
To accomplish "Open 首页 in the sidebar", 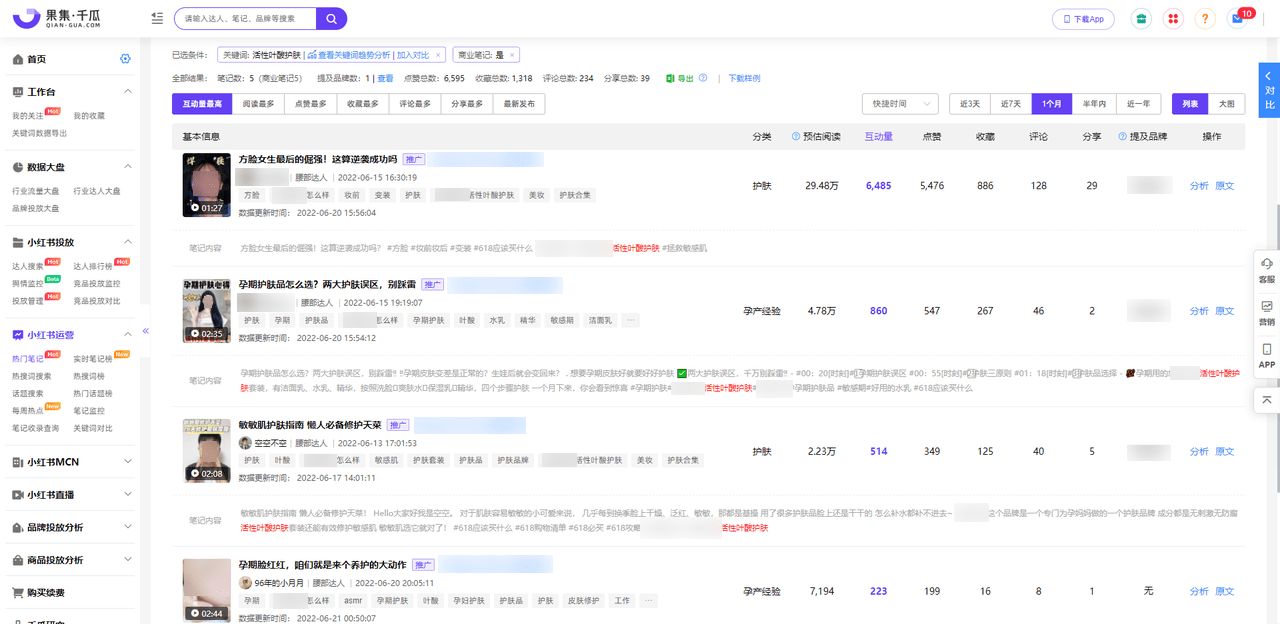I will (x=36, y=59).
